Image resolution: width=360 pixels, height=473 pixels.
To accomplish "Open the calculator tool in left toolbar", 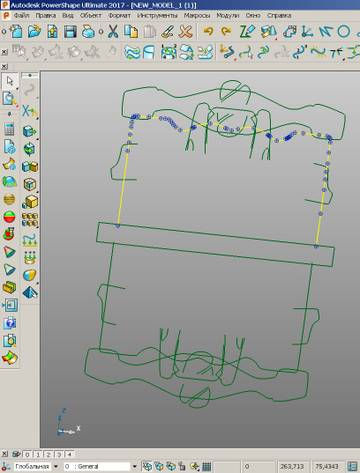I will (x=9, y=129).
